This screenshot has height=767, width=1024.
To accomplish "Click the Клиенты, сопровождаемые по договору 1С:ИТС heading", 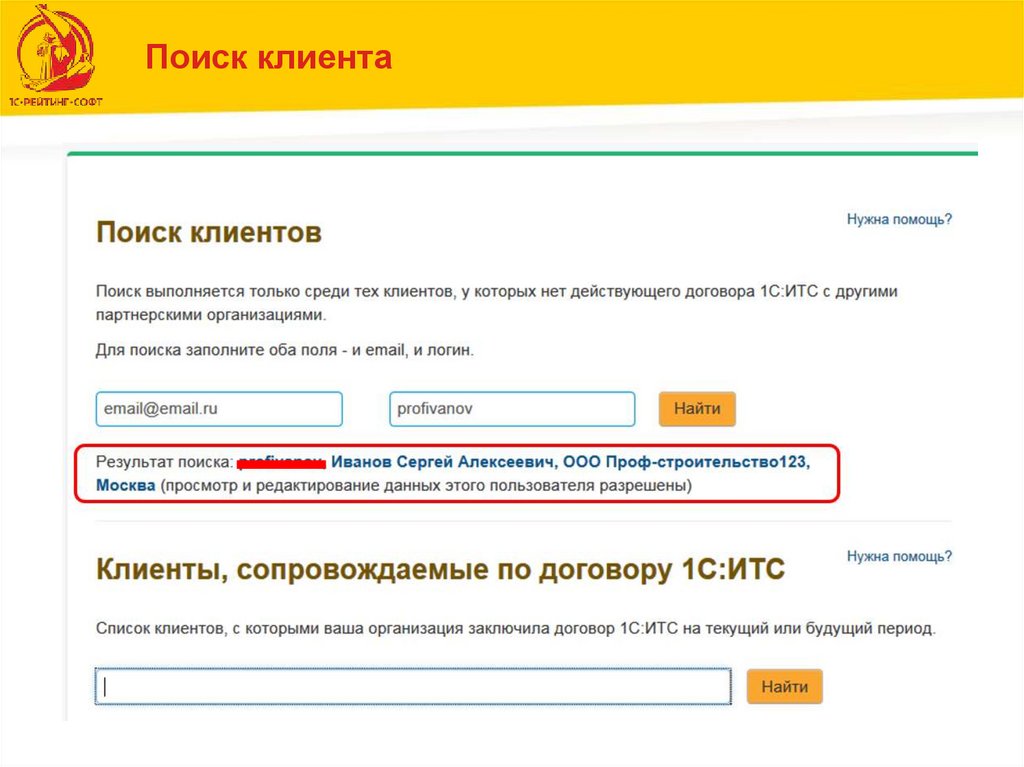I will [440, 570].
